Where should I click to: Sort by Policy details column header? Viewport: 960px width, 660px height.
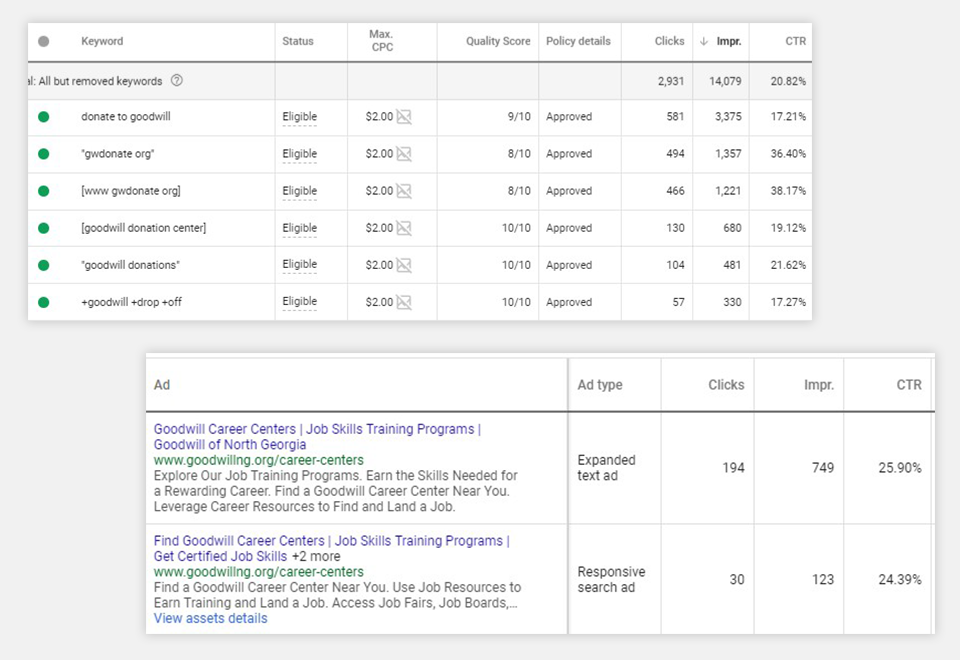tap(578, 41)
